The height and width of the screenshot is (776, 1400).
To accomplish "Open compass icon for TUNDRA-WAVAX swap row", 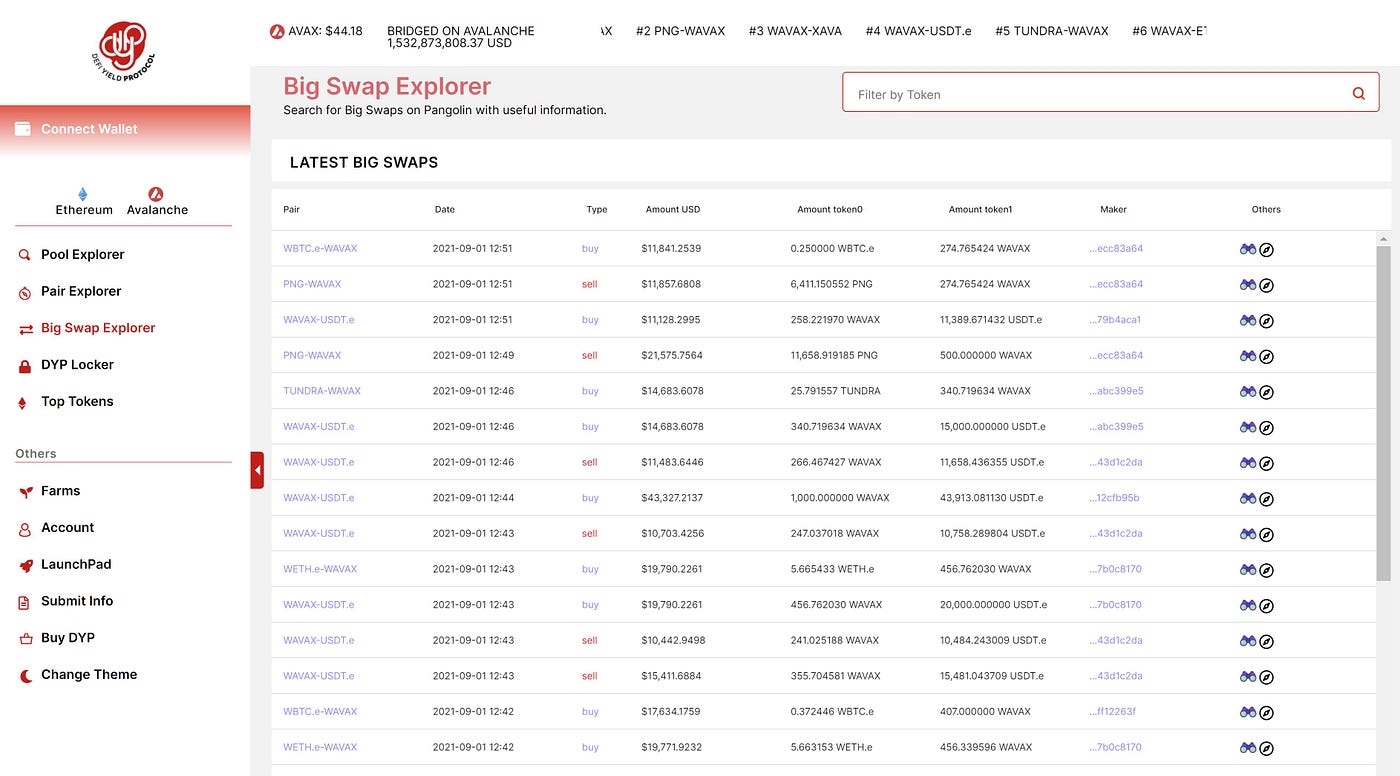I will (x=1266, y=392).
